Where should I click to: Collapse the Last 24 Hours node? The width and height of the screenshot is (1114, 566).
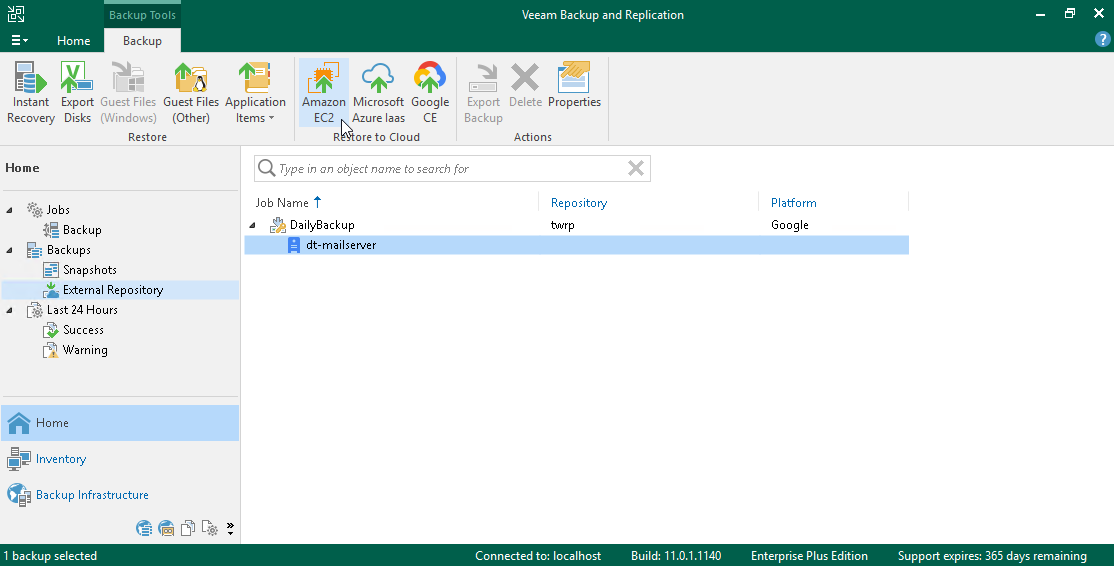click(9, 310)
